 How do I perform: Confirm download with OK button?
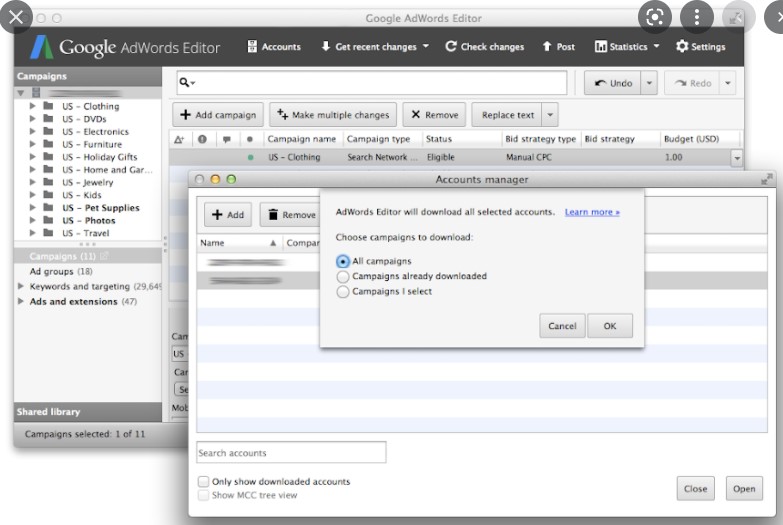610,326
